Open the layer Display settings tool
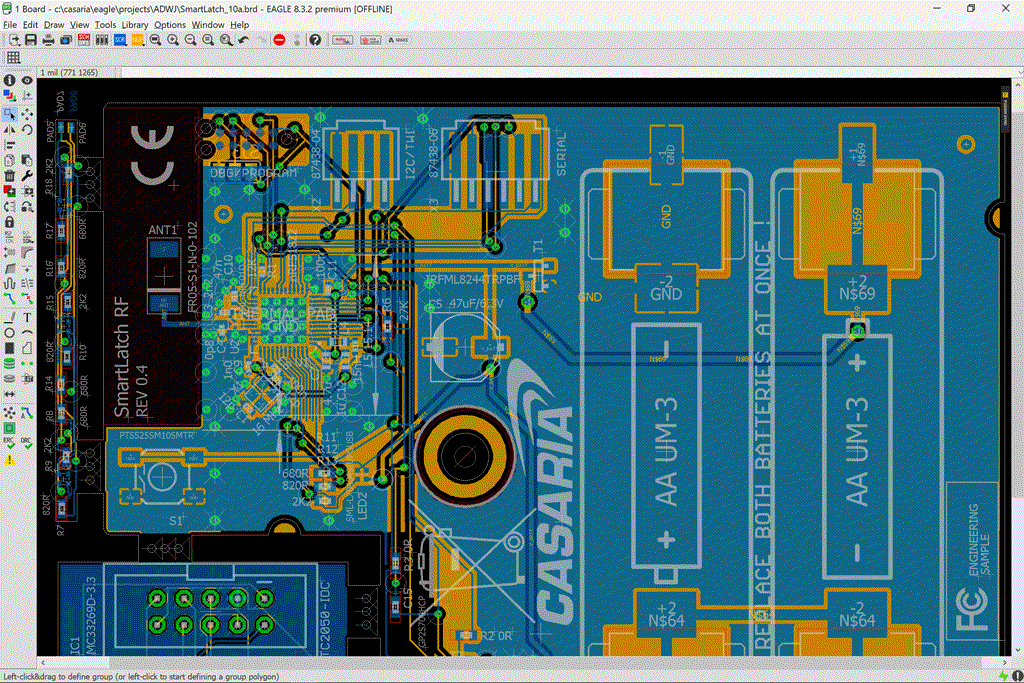This screenshot has width=1024, height=683. [9, 97]
